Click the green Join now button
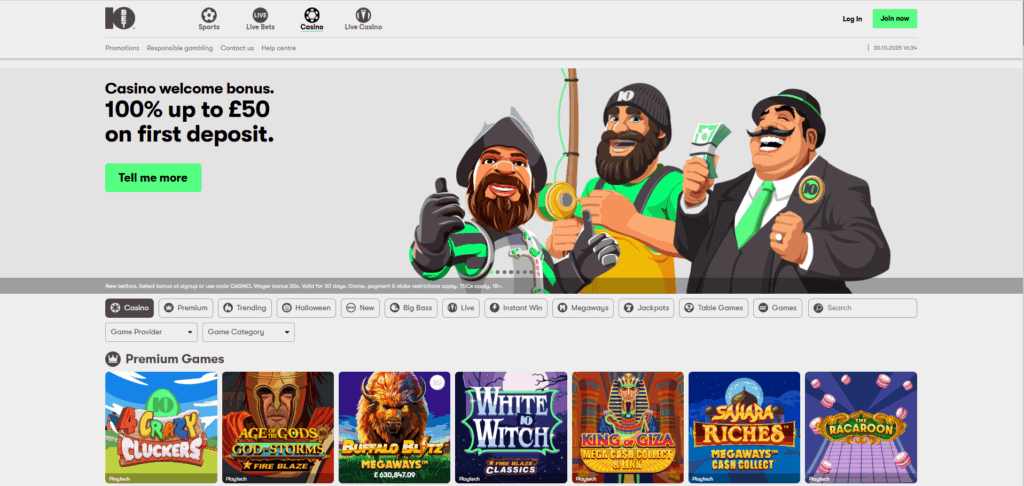 click(894, 19)
